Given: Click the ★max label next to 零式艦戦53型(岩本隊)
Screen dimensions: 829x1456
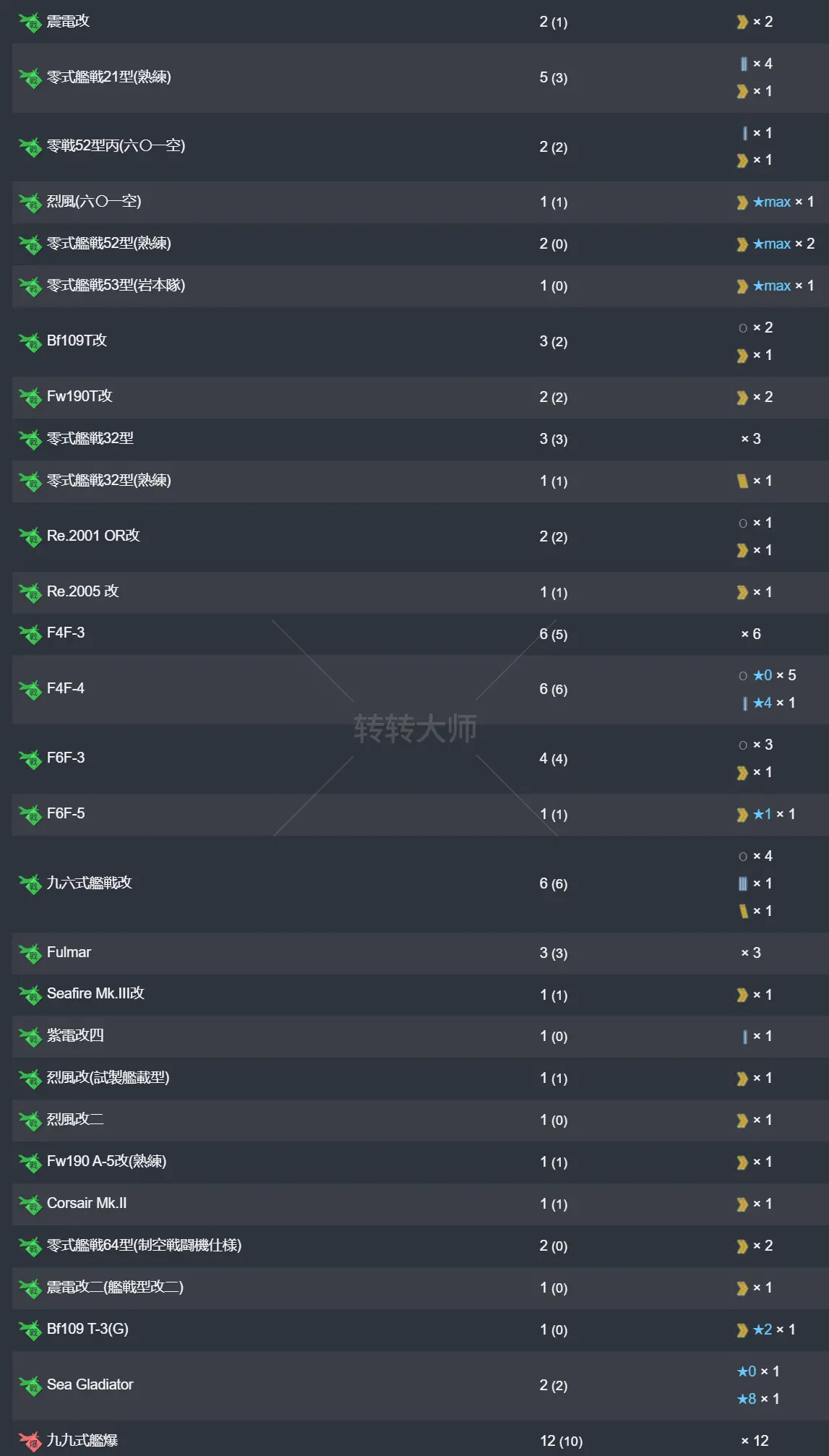Looking at the screenshot, I should pyautogui.click(x=772, y=286).
